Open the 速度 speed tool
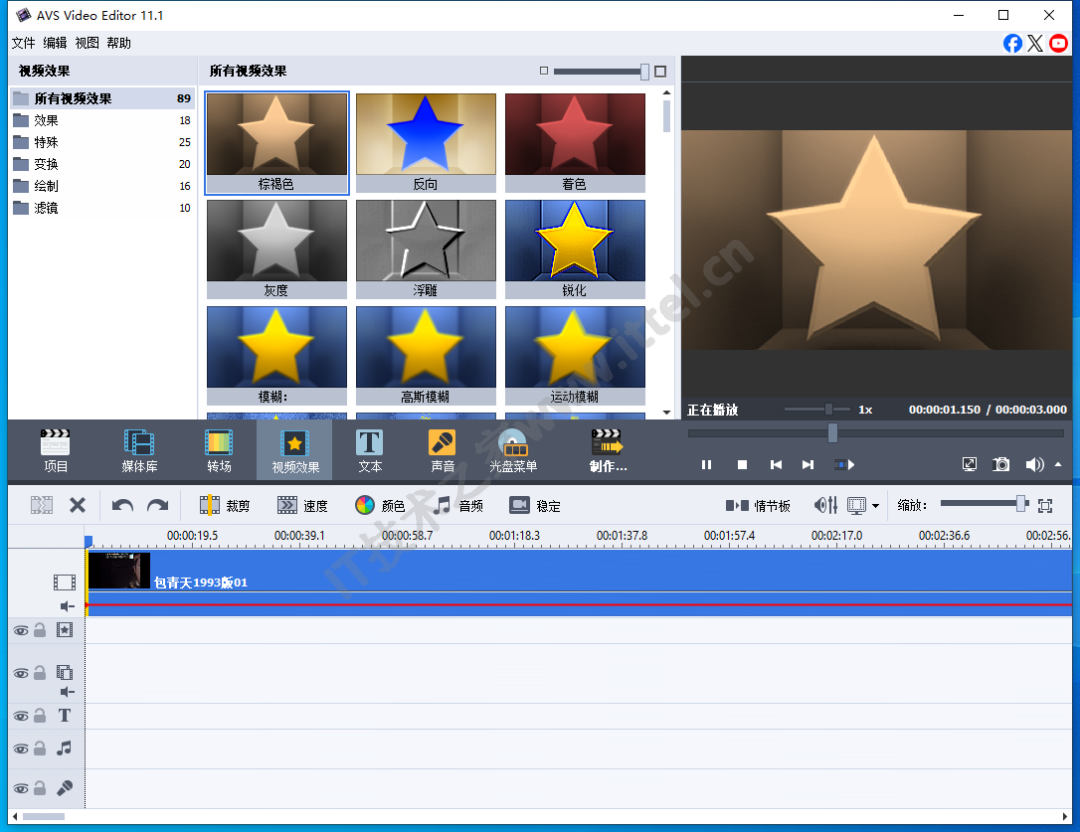Viewport: 1080px width, 832px height. click(302, 506)
